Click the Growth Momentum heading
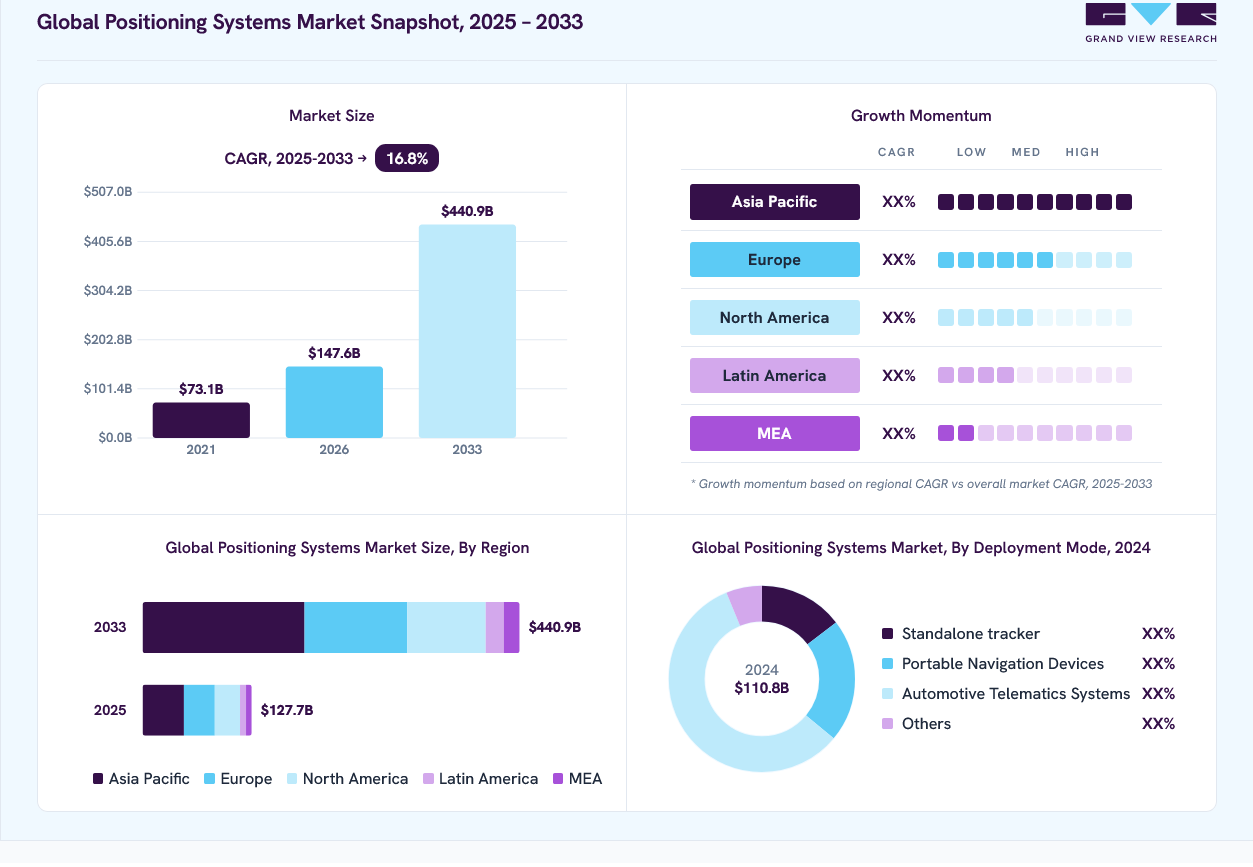This screenshot has width=1253, height=867. coord(921,116)
